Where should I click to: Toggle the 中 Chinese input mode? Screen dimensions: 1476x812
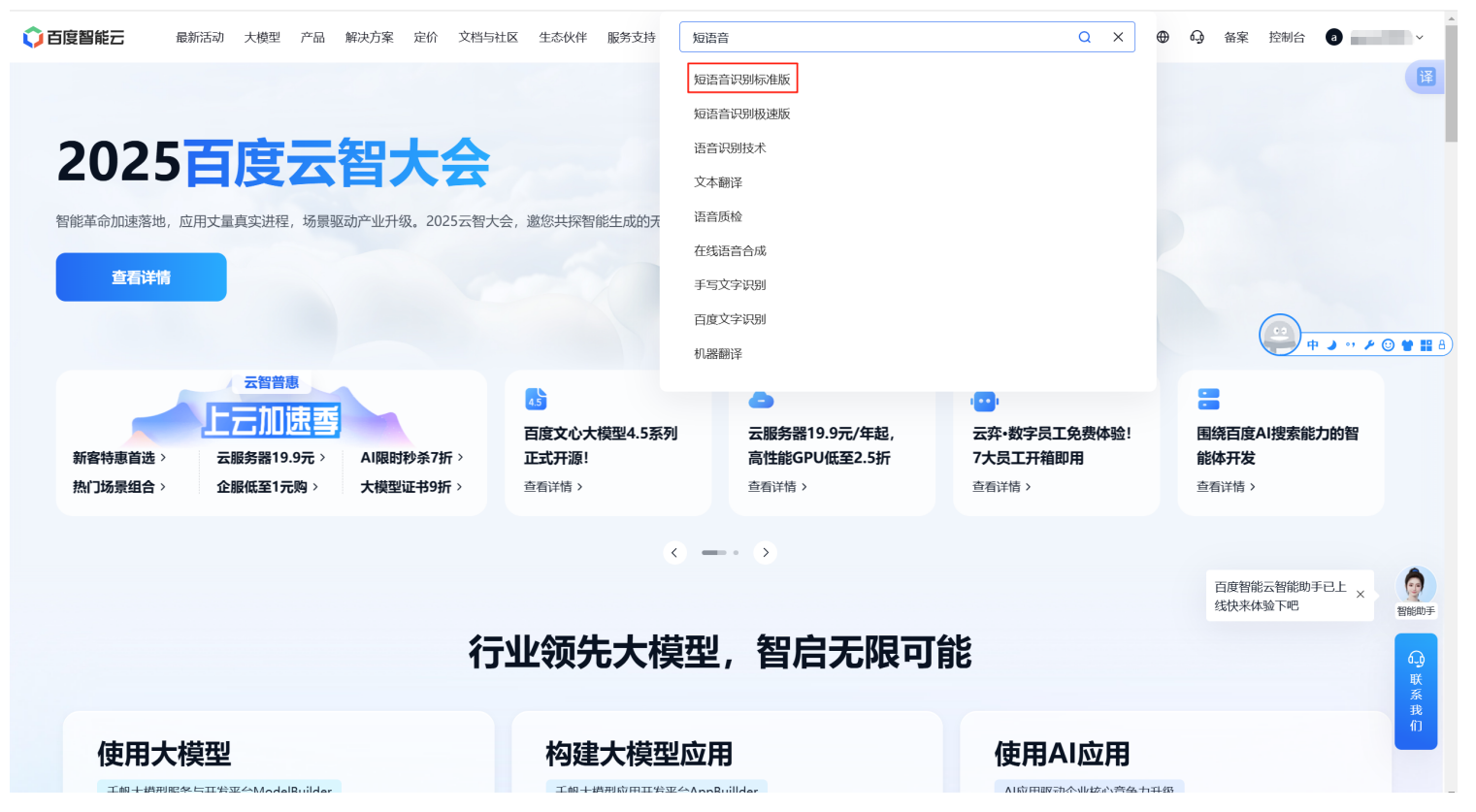pos(1313,345)
